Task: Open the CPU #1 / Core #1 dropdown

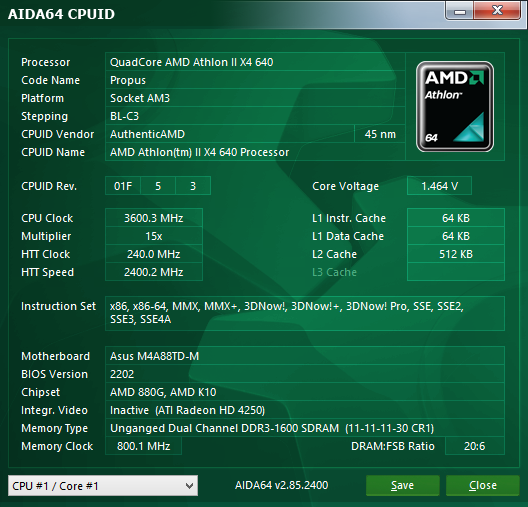Action: pos(103,485)
